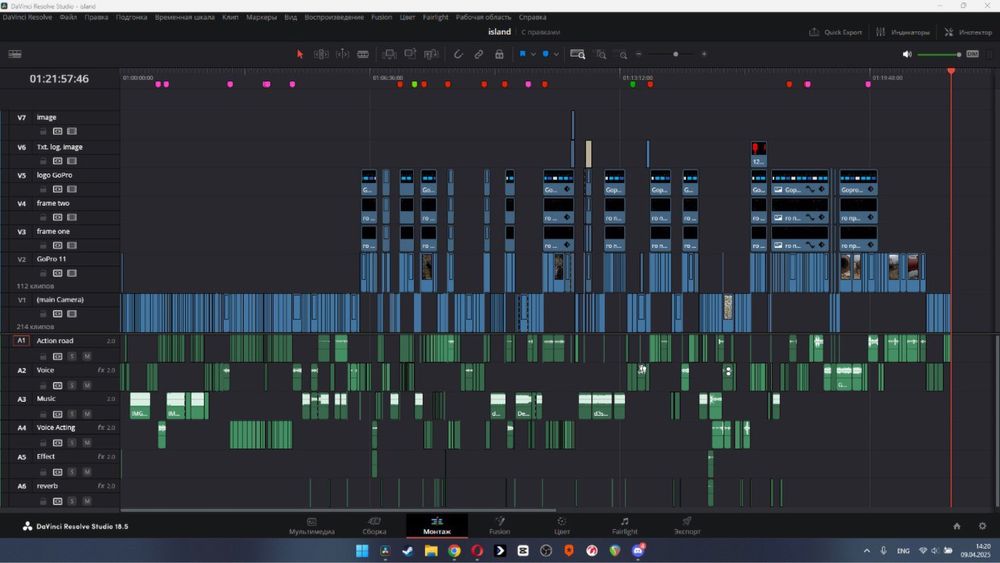
Task: Switch to the bottom Fairlight page tab
Action: (x=624, y=526)
